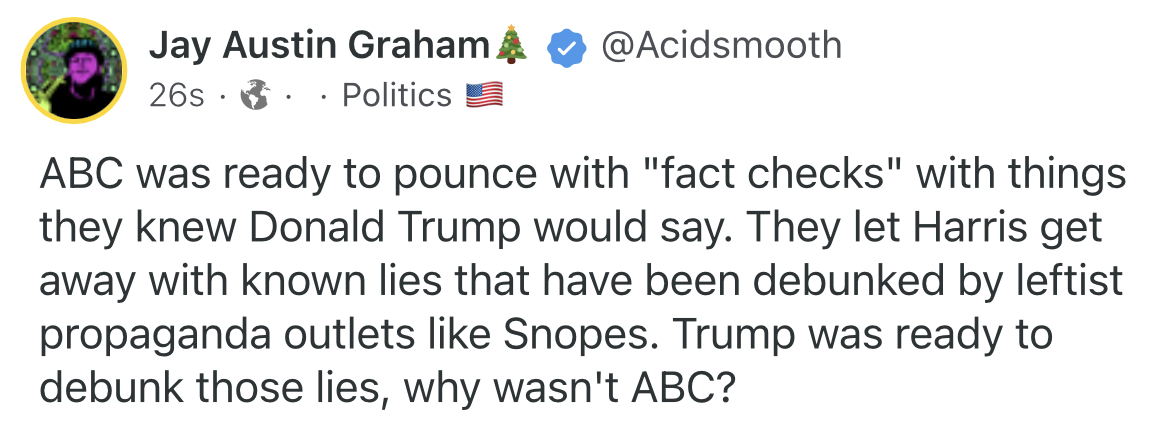Open the @Acidsmooth handle link

(720, 45)
